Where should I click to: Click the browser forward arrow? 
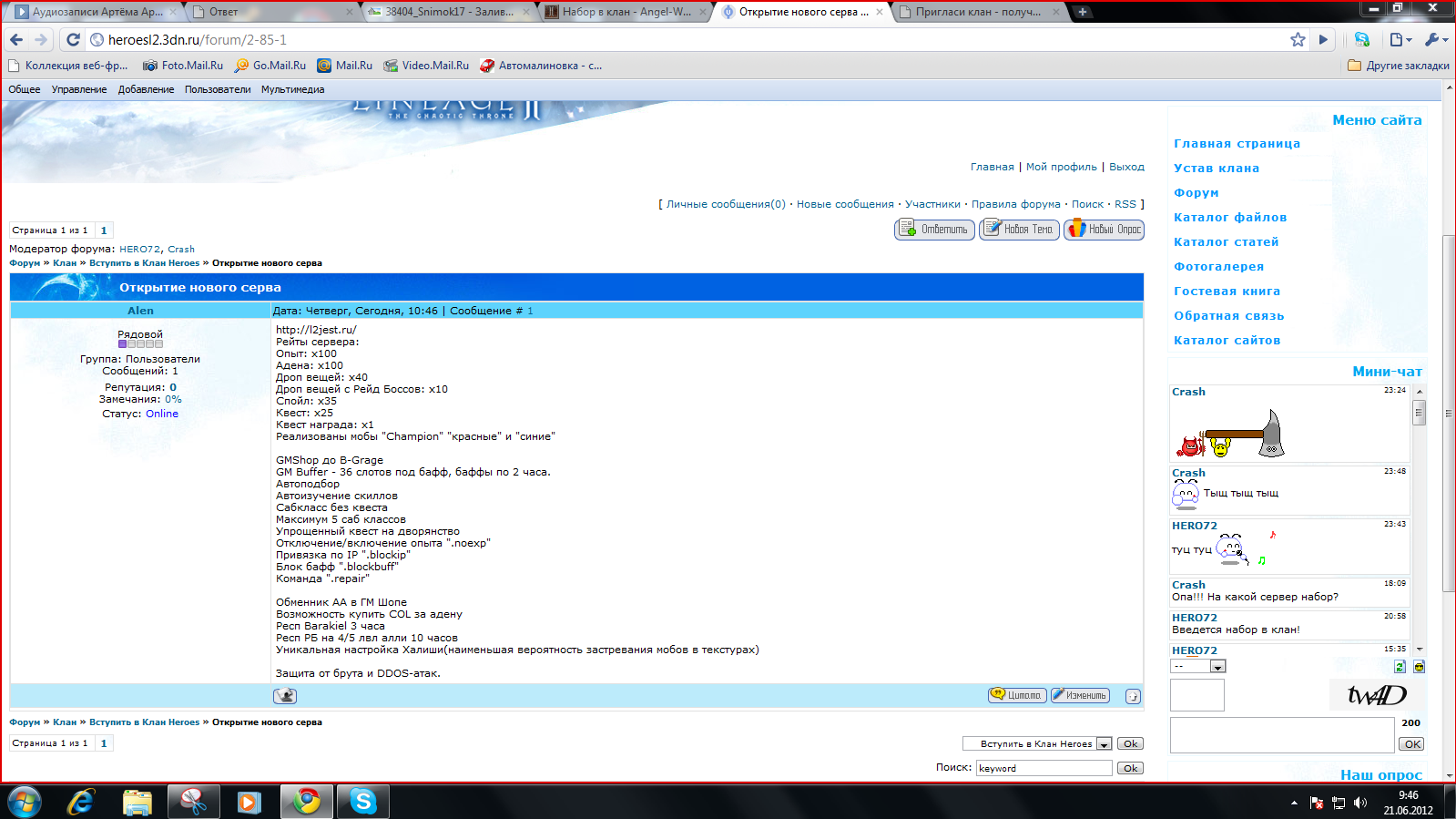tap(41, 39)
